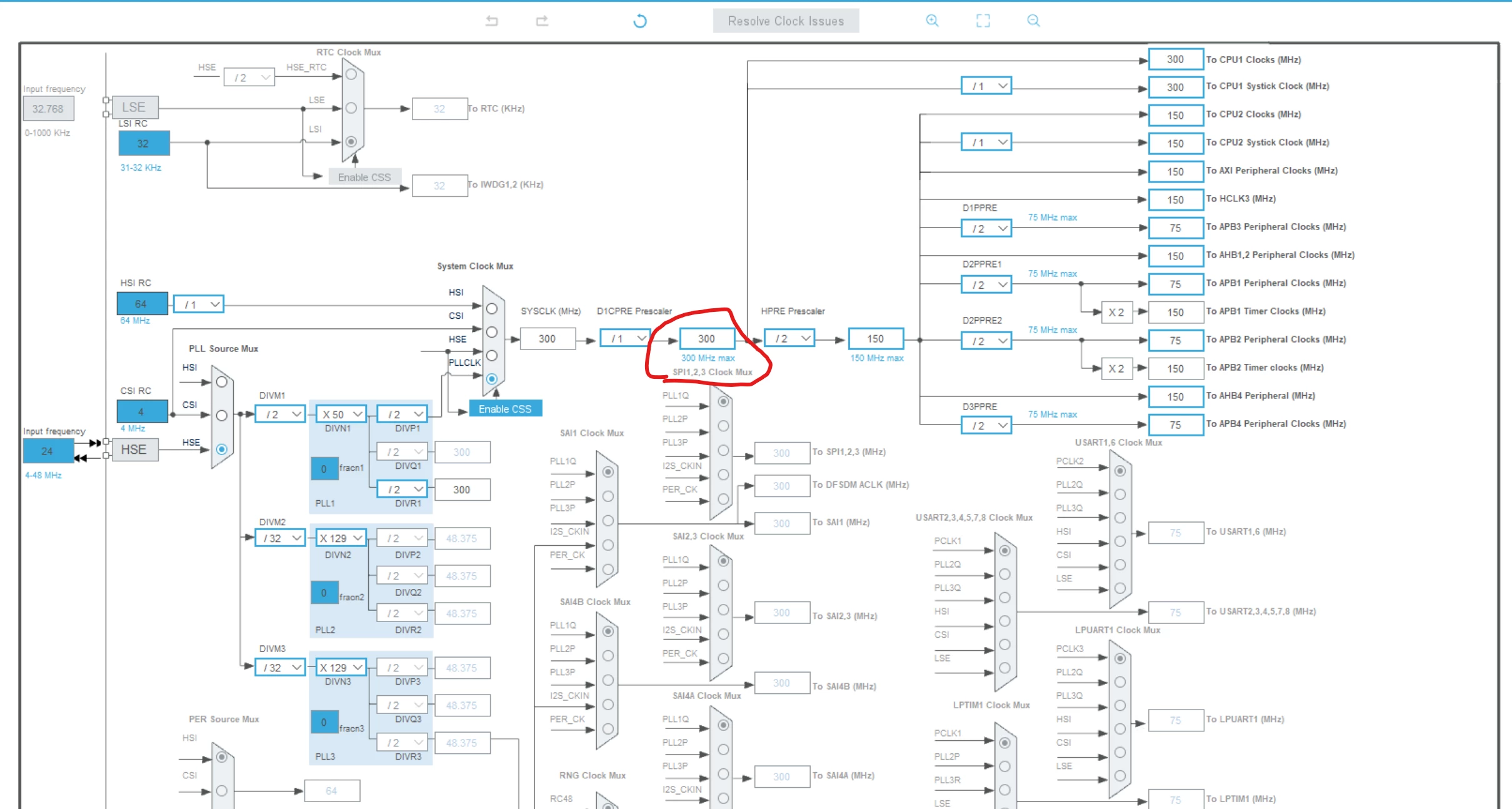
Task: Click the refresh clock tree icon
Action: tap(639, 21)
